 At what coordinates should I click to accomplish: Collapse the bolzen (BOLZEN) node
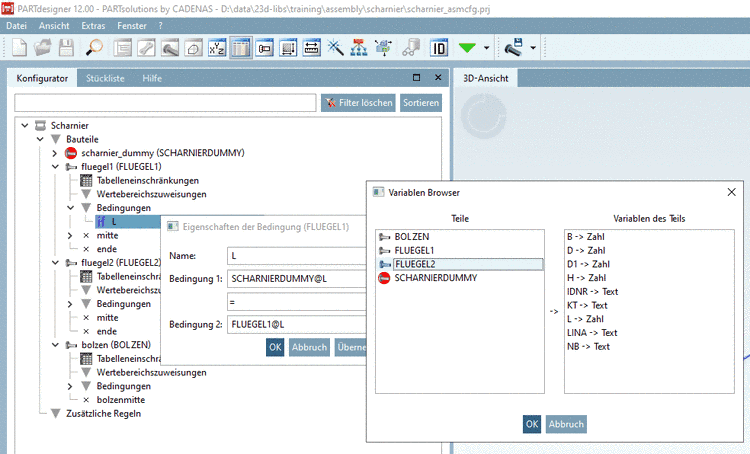click(55, 345)
